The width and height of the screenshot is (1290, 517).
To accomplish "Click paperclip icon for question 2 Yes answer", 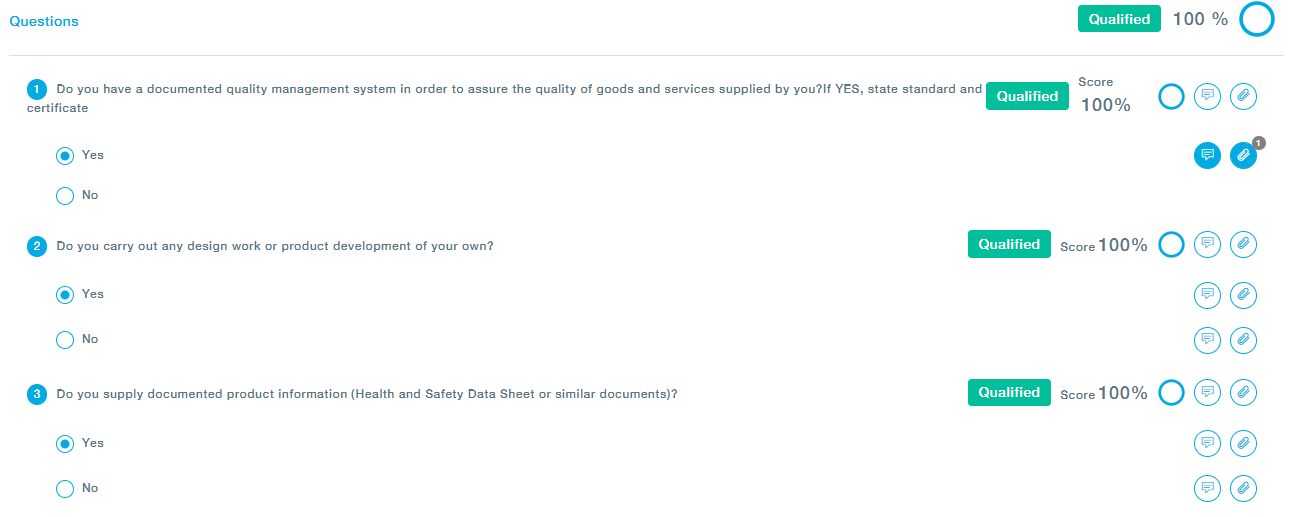I will pyautogui.click(x=1243, y=295).
